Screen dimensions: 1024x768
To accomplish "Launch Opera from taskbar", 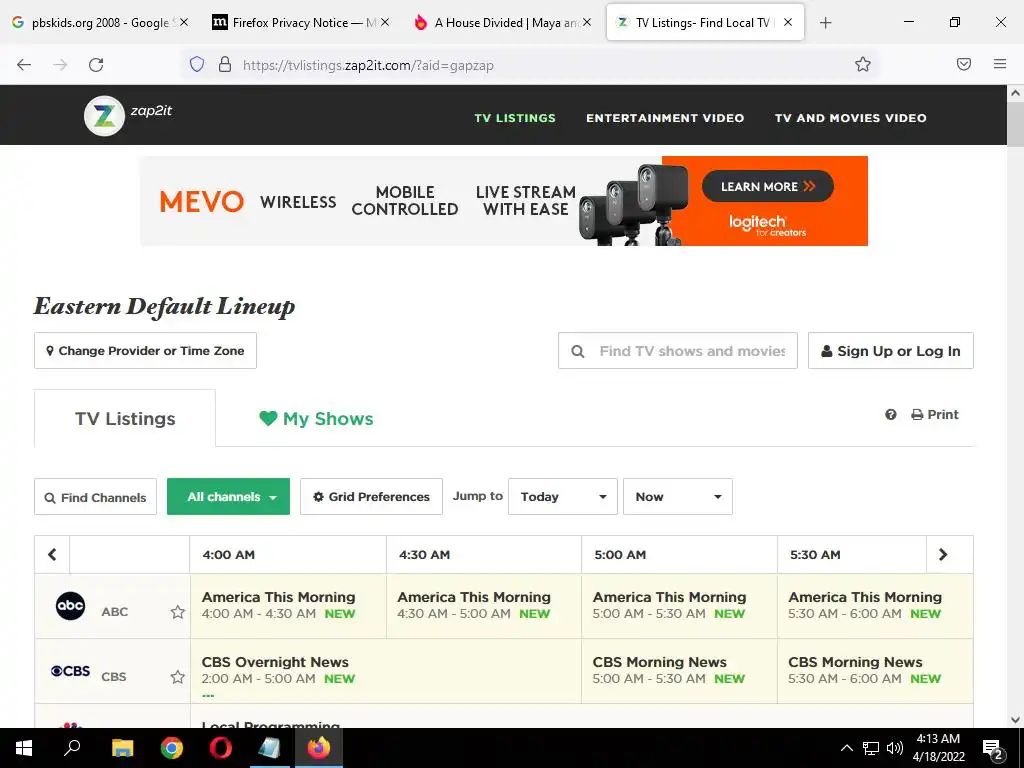I will [221, 748].
